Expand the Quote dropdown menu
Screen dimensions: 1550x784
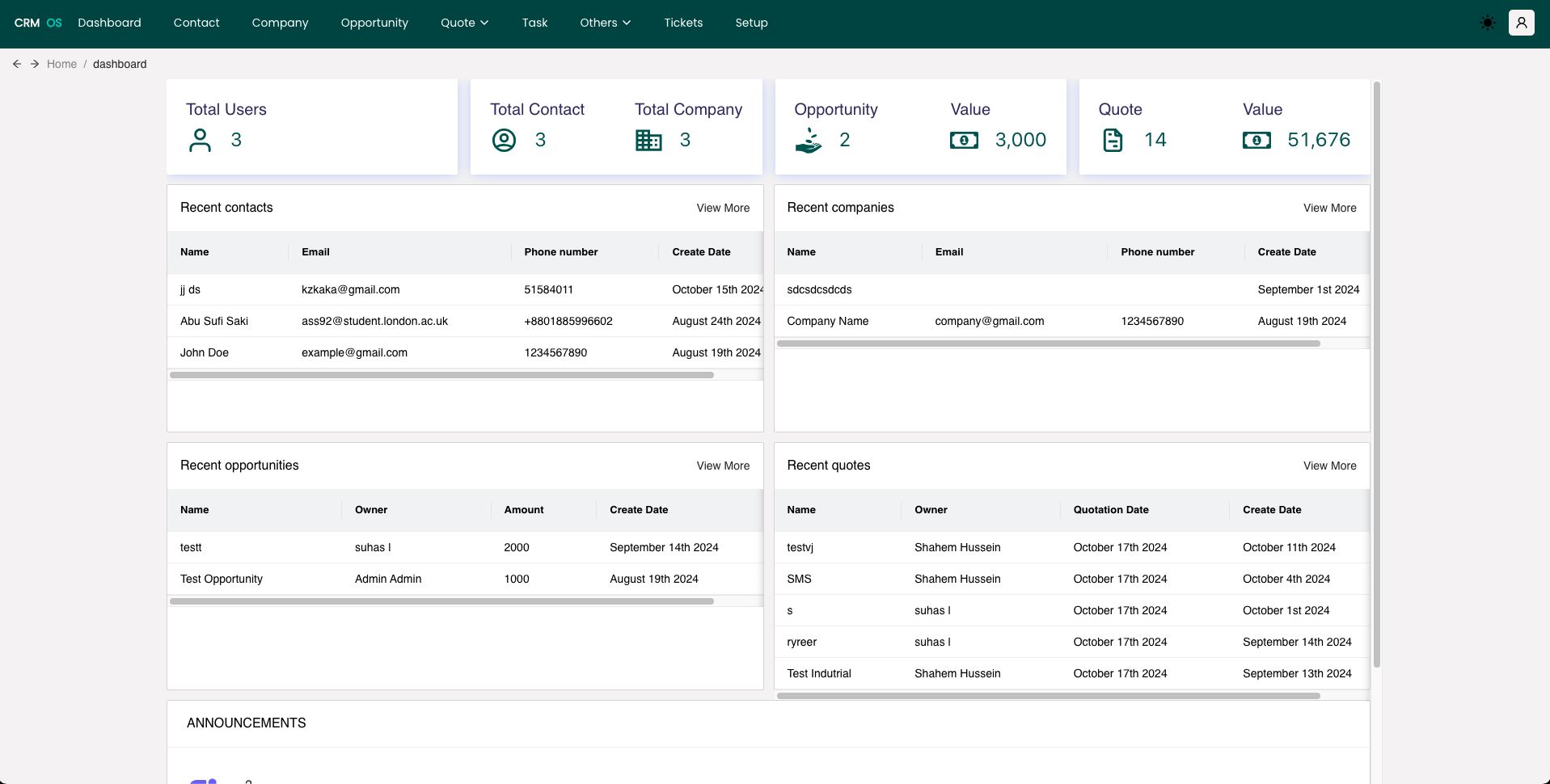[464, 23]
